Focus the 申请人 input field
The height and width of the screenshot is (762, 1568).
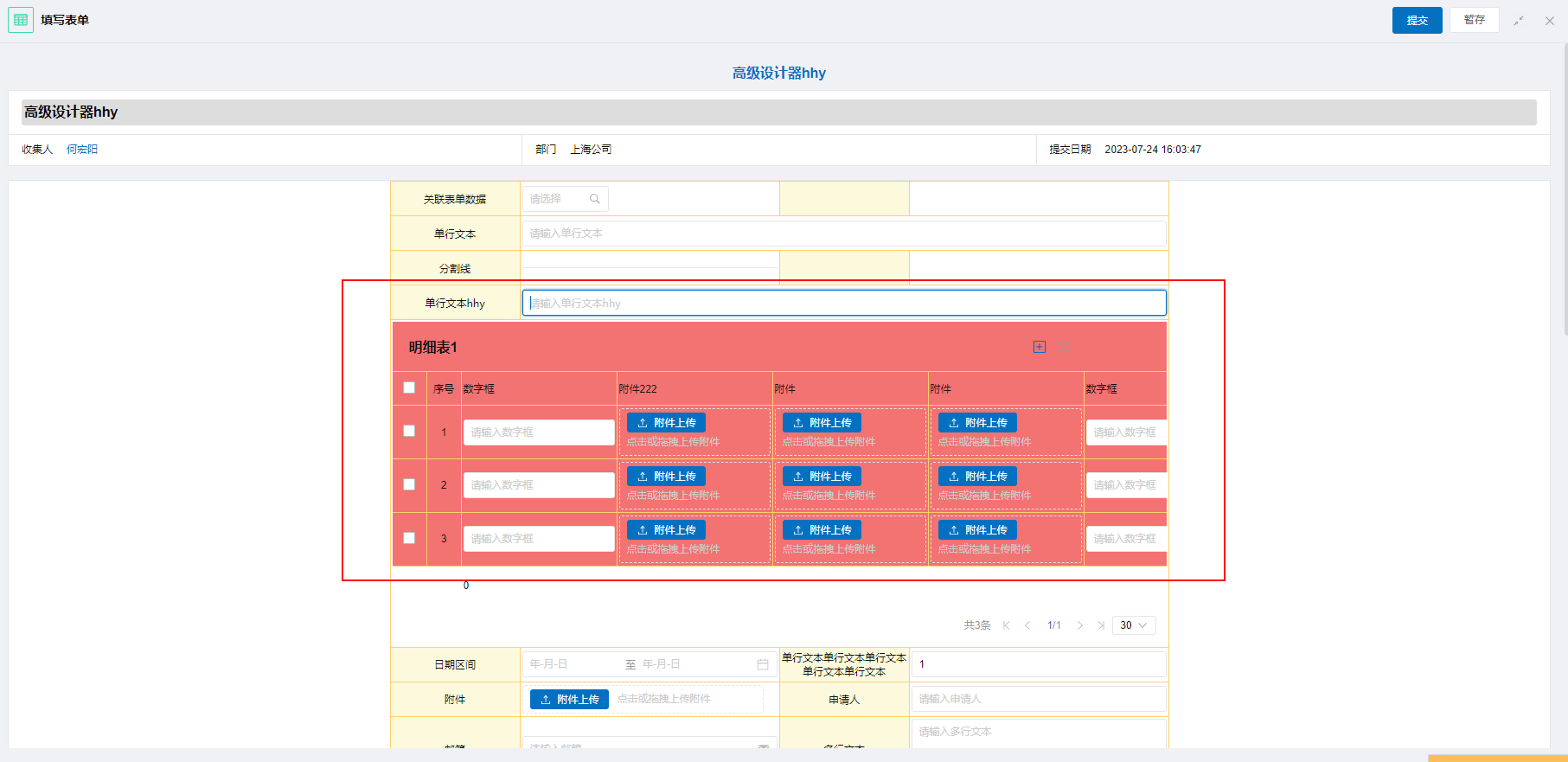point(1039,699)
